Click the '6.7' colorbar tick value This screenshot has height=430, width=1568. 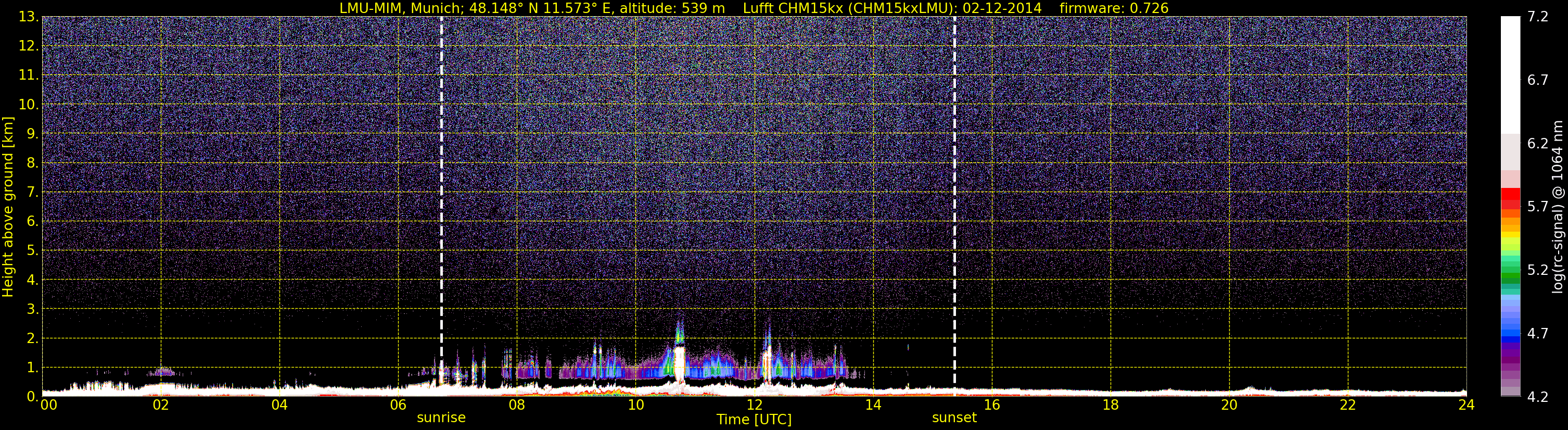[1538, 80]
